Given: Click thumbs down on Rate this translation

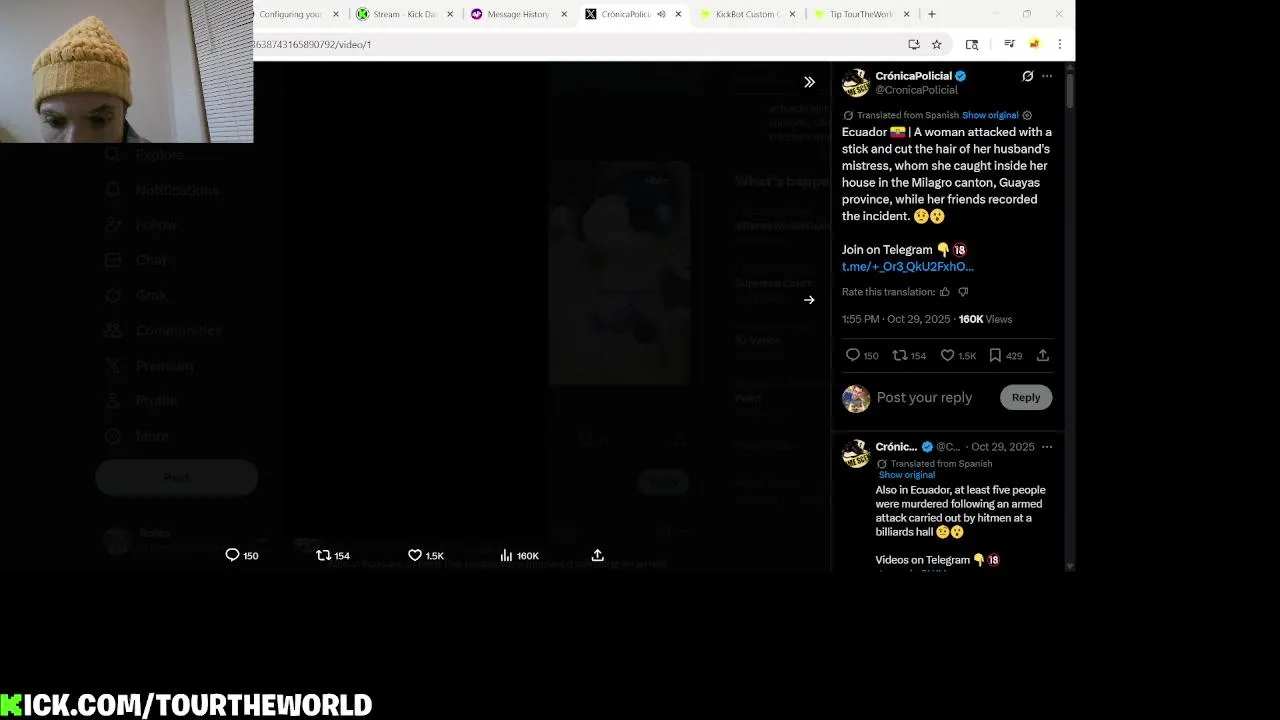Looking at the screenshot, I should 963,292.
